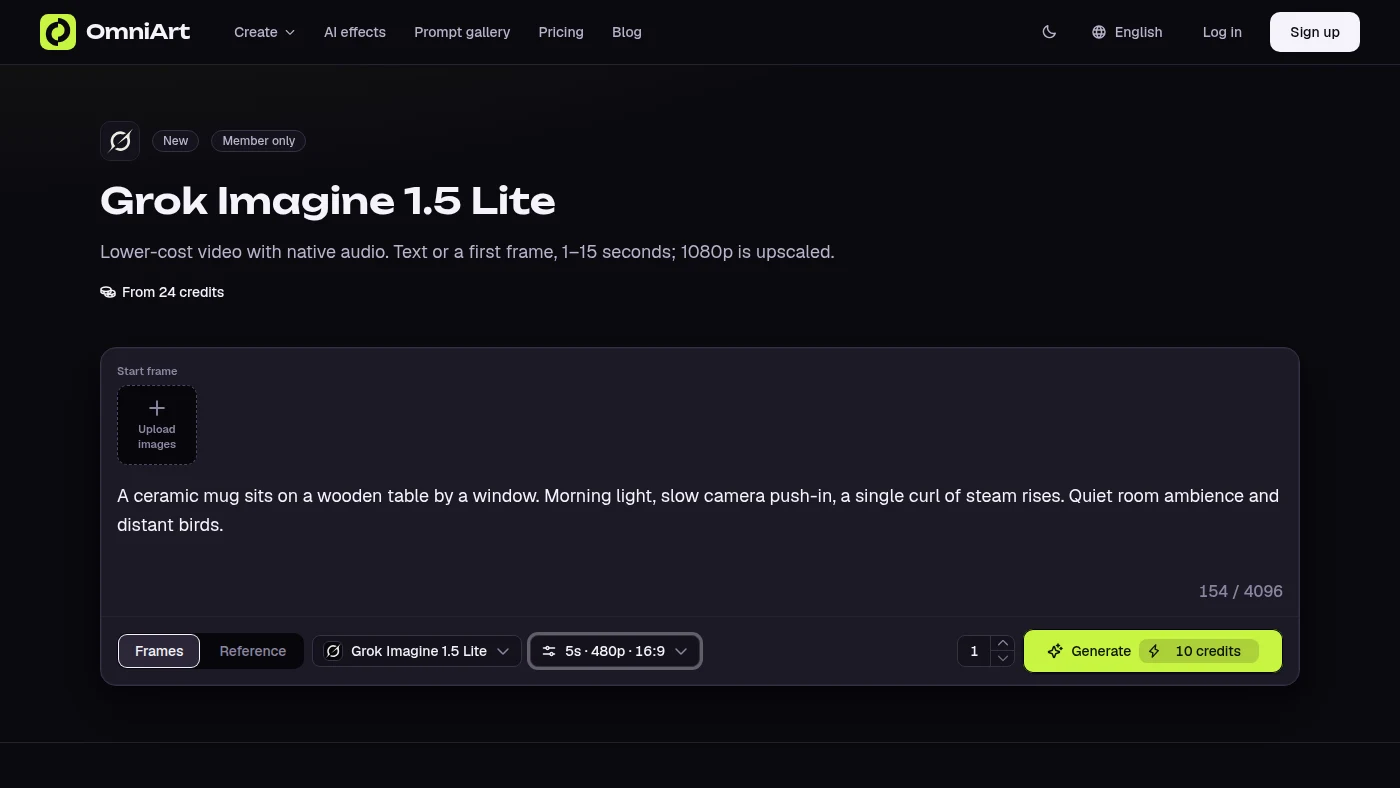Switch to the Reference mode
This screenshot has height=788, width=1400.
[253, 651]
